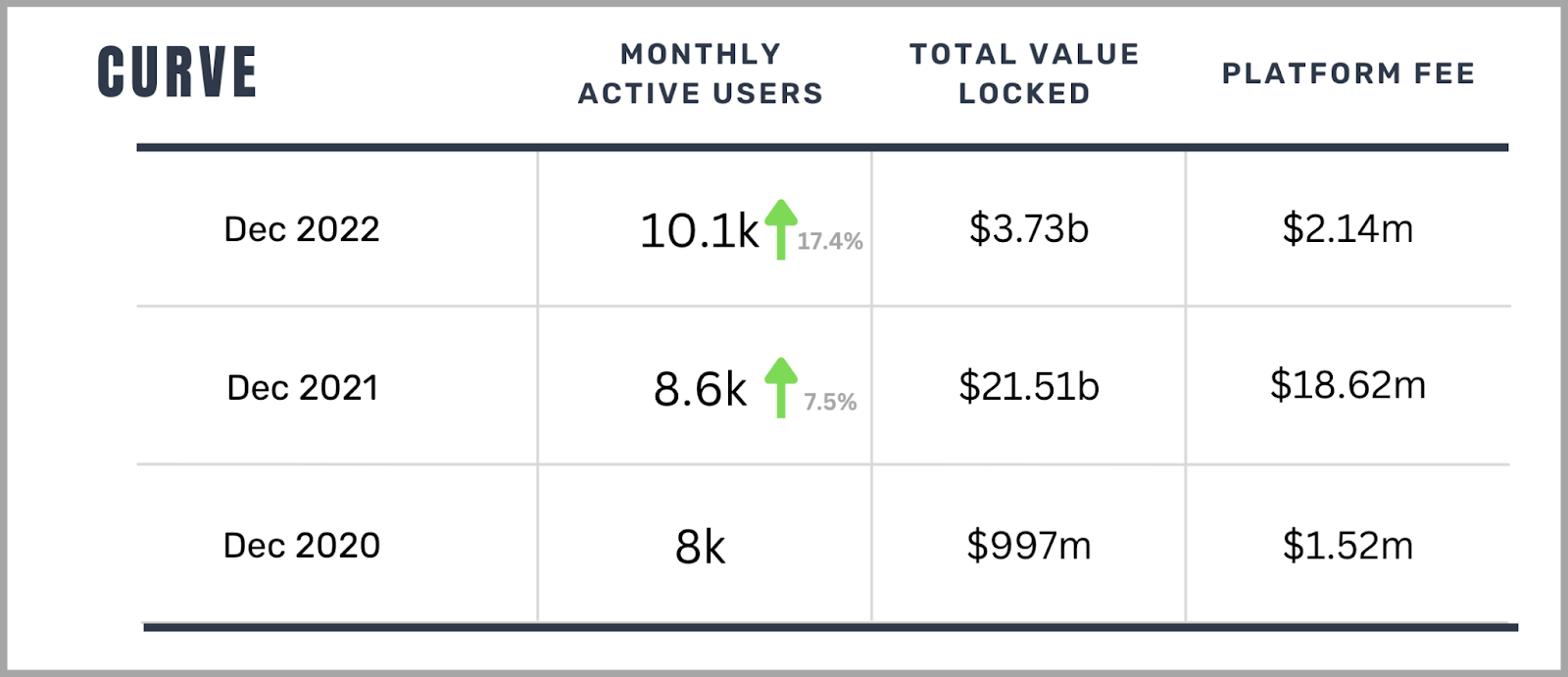The image size is (1568, 677).
Task: Click the $1.52m platform fee cell
Action: click(x=1347, y=546)
